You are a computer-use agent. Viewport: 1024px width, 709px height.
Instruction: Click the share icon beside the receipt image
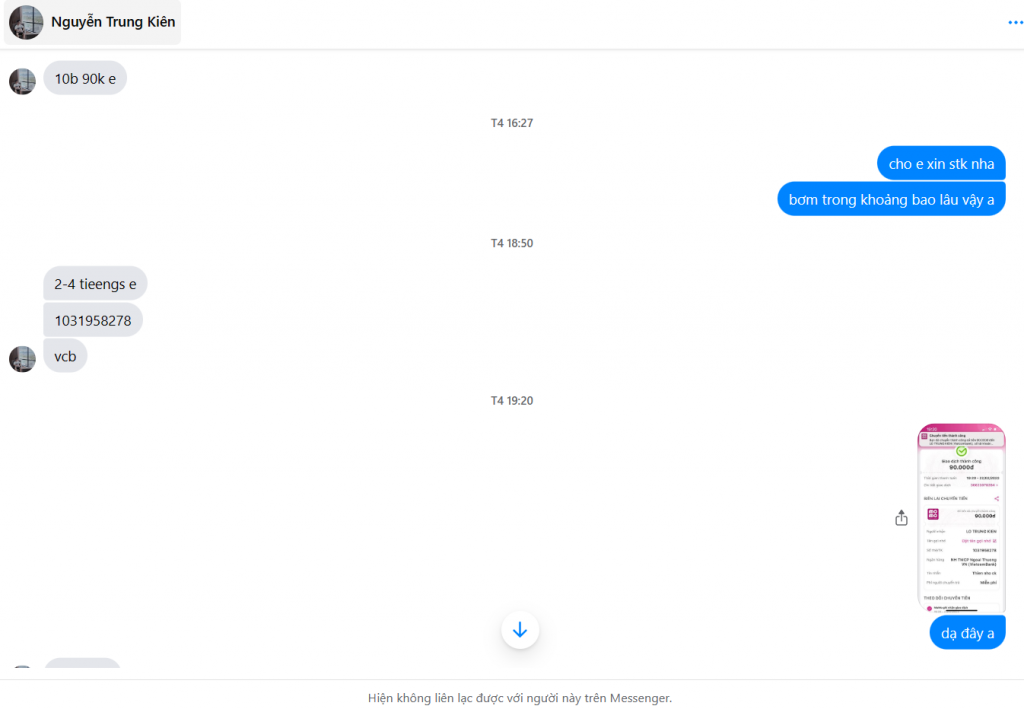[x=901, y=518]
